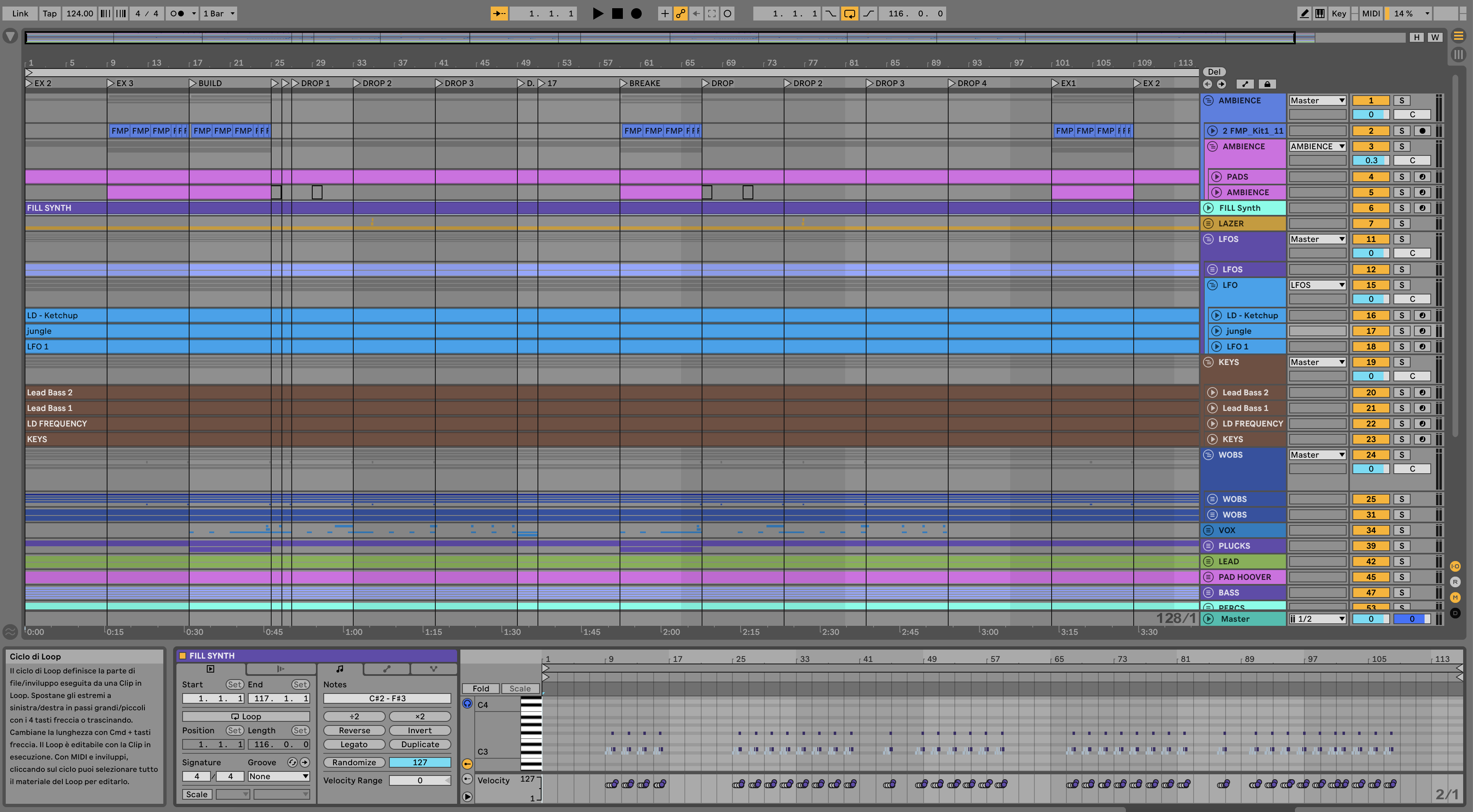Screen dimensions: 1473x812
Task: Toggle the Lock Envelopes padlock icon
Action: click(1267, 84)
